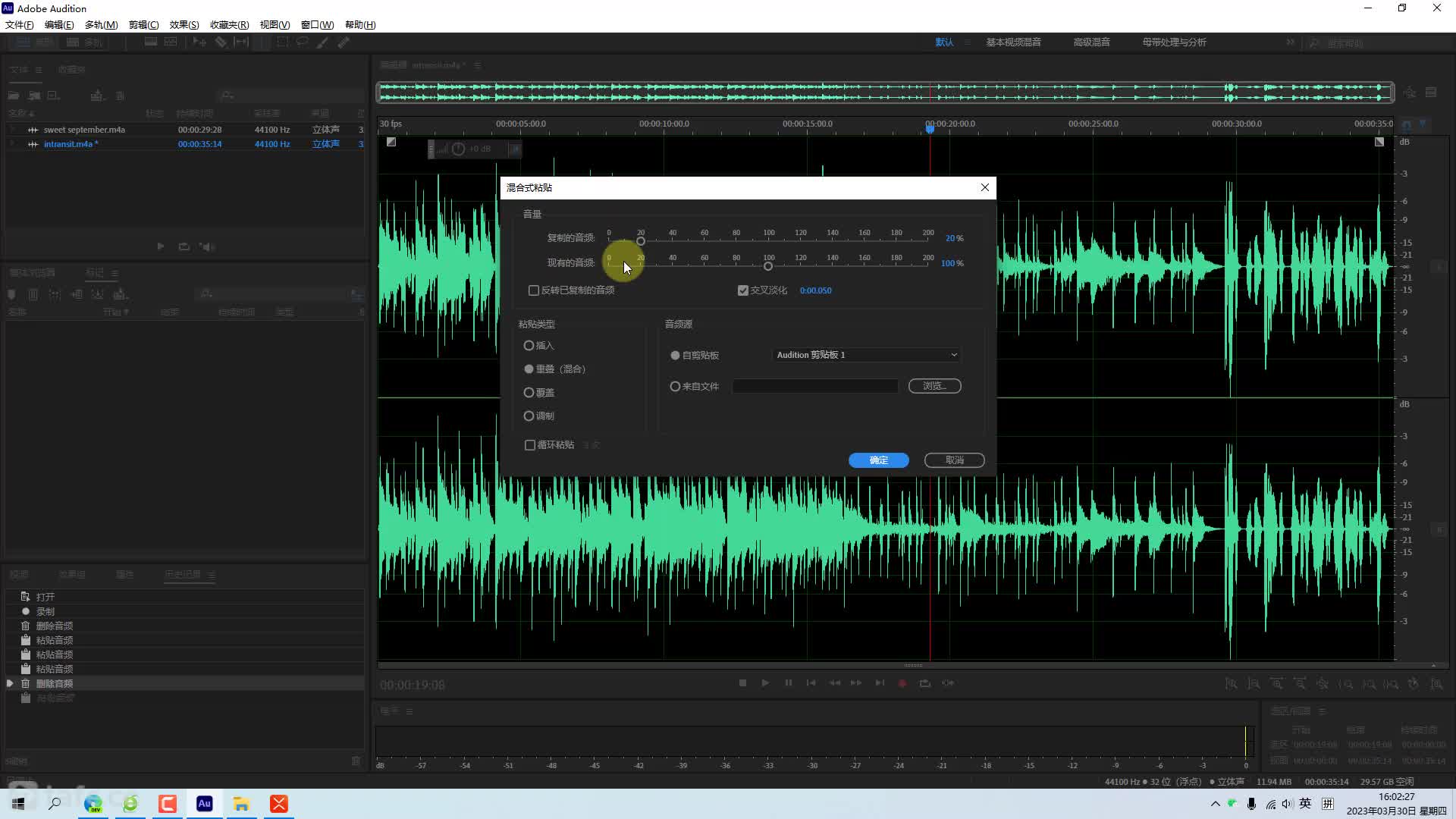Image resolution: width=1456 pixels, height=819 pixels.
Task: Select the Slip tool icon
Action: [241, 42]
